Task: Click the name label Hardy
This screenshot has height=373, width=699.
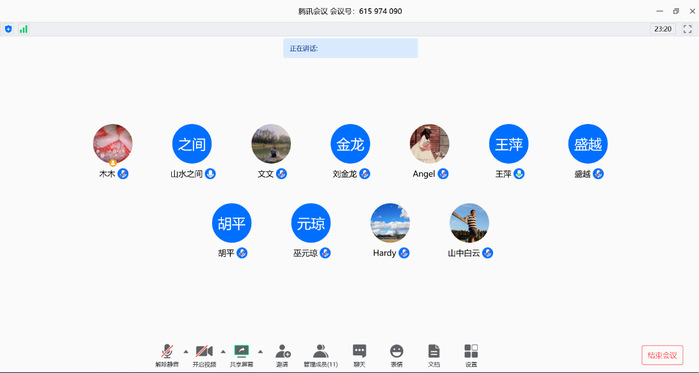Action: [x=384, y=253]
